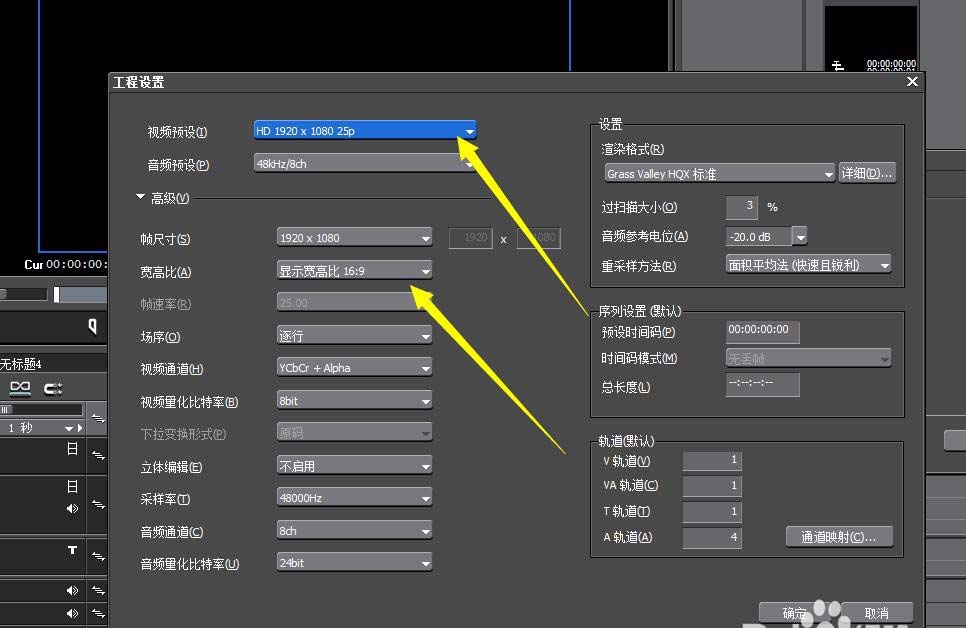Open the 立体编辑 dropdown
966x628 pixels.
[354, 466]
